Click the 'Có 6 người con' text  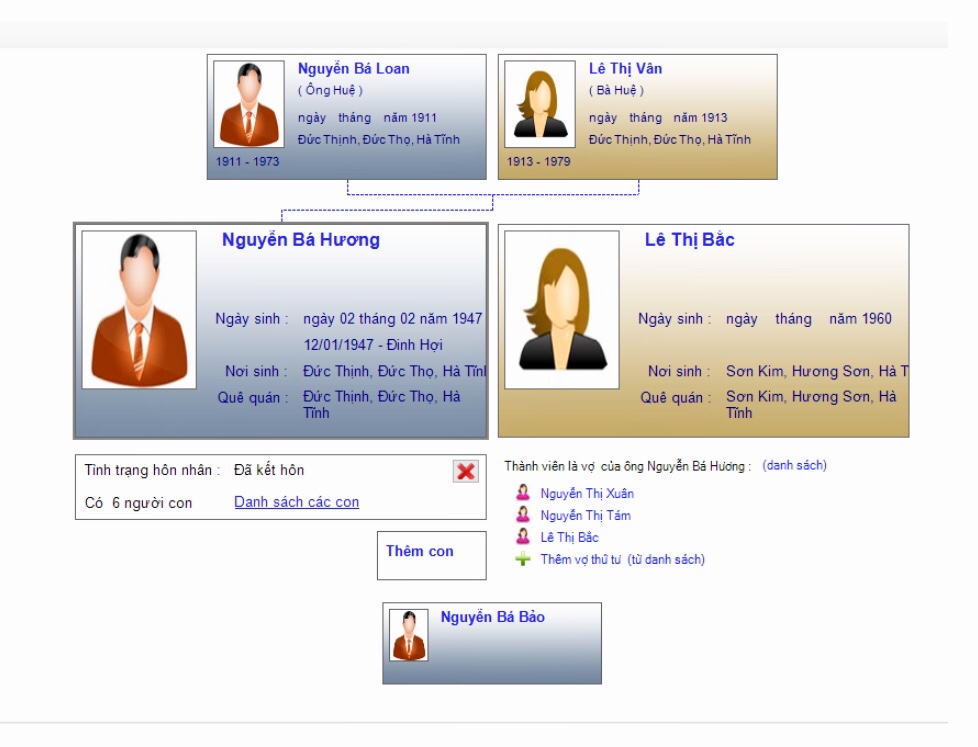click(138, 503)
